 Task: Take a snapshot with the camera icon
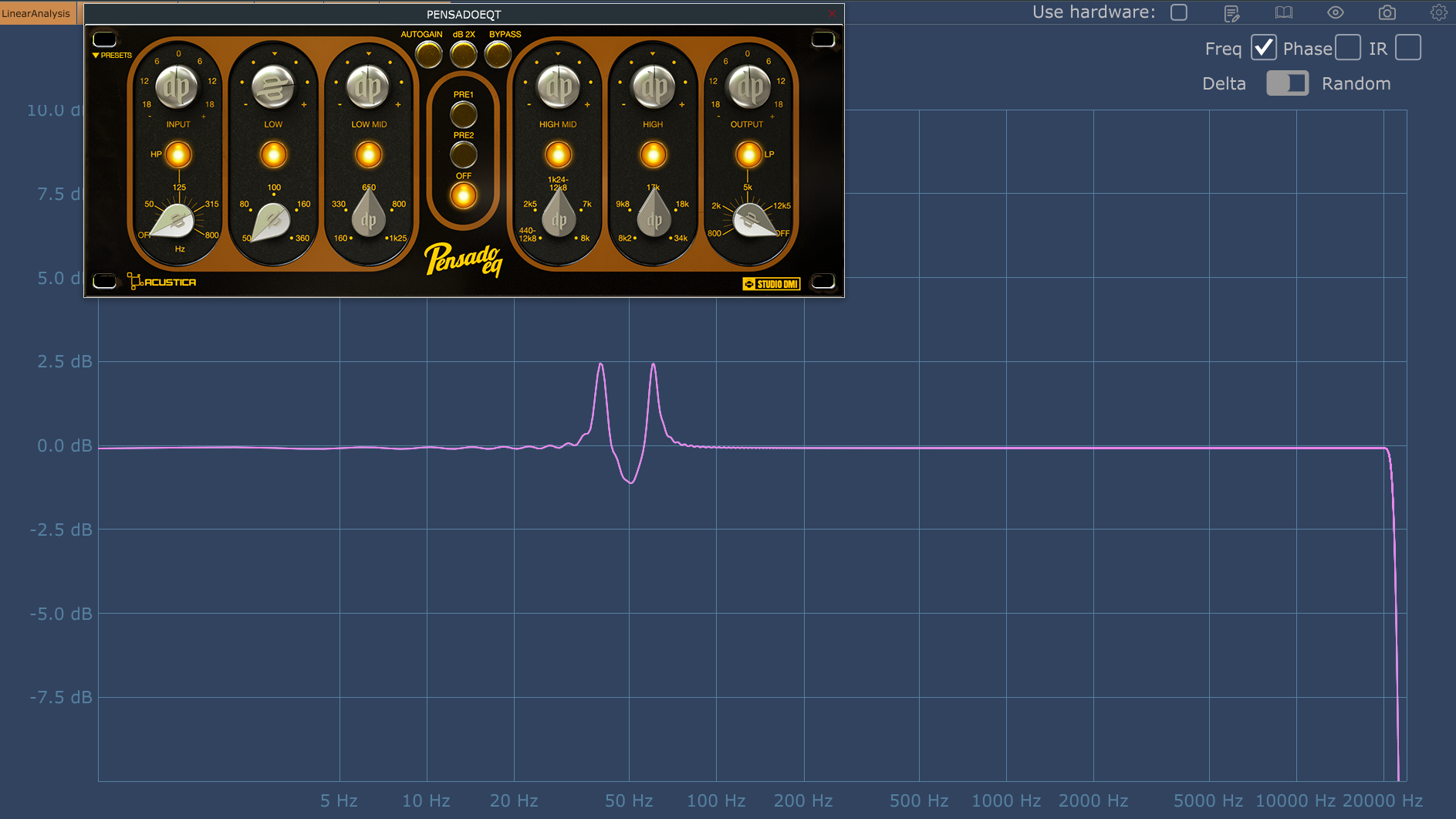1387,12
